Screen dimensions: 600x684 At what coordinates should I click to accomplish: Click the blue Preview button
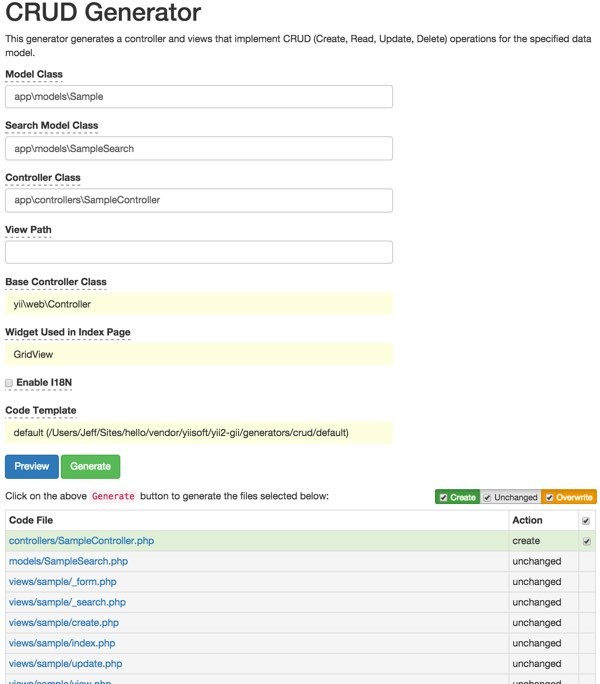click(32, 466)
